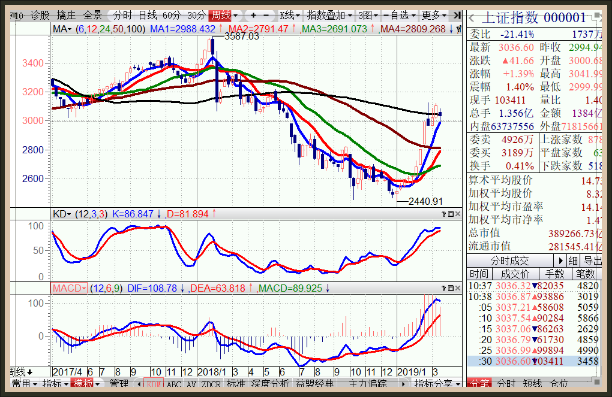Switch to 日线 daily chart period
The height and width of the screenshot is (397, 612).
[148, 15]
